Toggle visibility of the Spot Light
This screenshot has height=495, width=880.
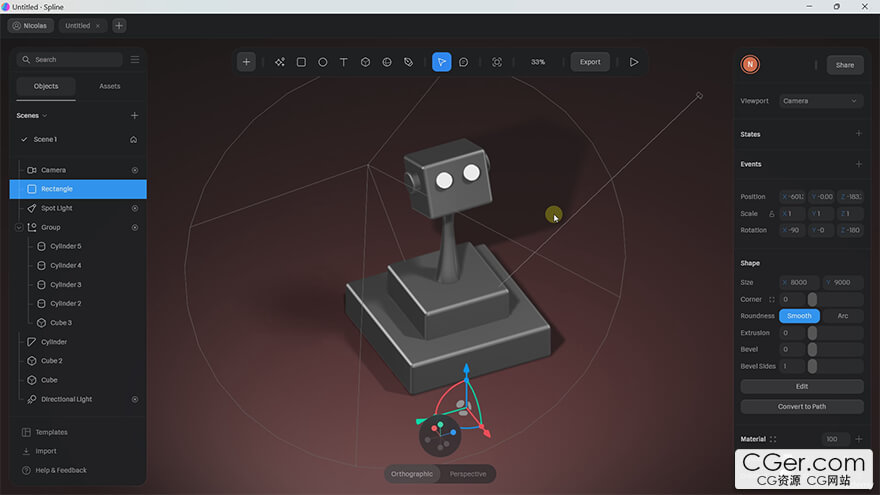[x=135, y=208]
